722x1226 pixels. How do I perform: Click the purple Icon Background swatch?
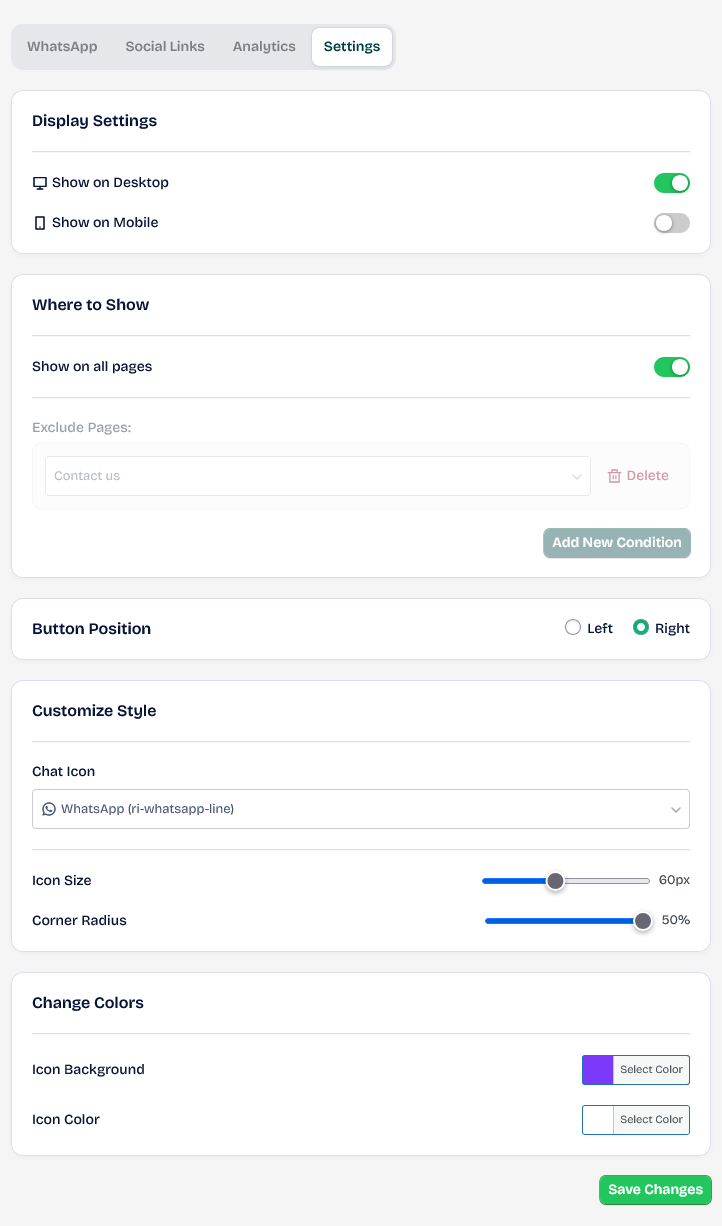[x=598, y=1070]
